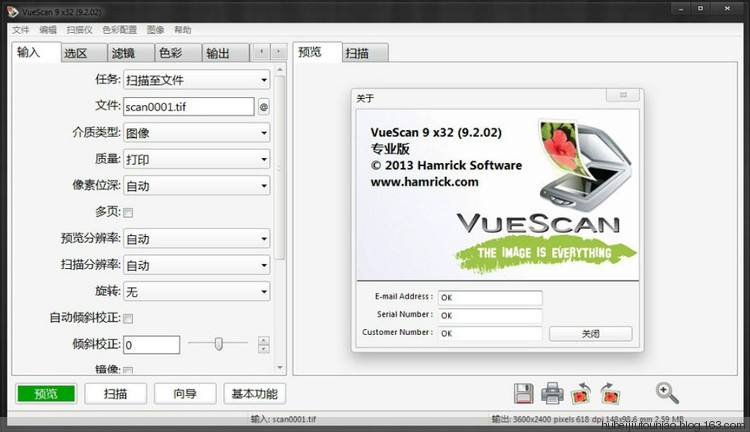Open the 编辑 menu
750x432 pixels.
tap(48, 30)
